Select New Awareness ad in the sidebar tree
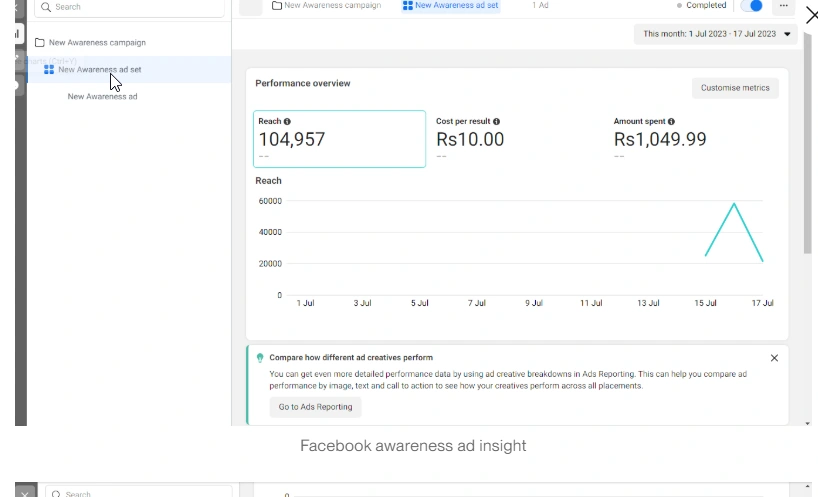818x497 pixels. tap(102, 97)
